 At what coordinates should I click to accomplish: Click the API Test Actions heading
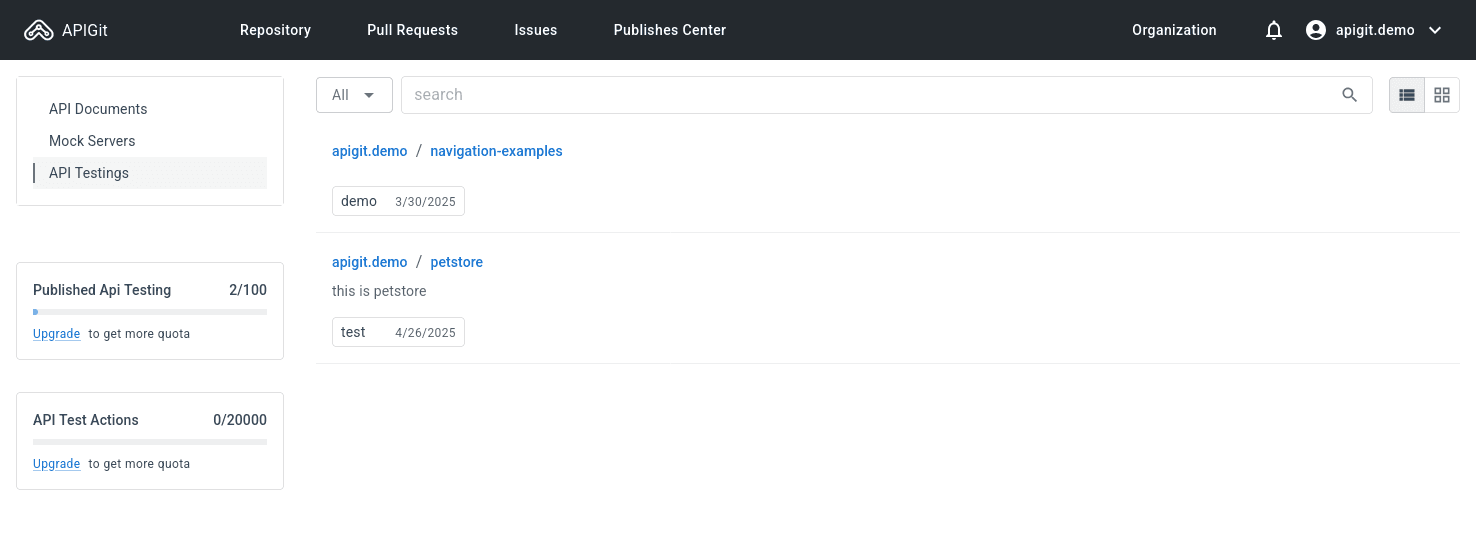pos(86,420)
